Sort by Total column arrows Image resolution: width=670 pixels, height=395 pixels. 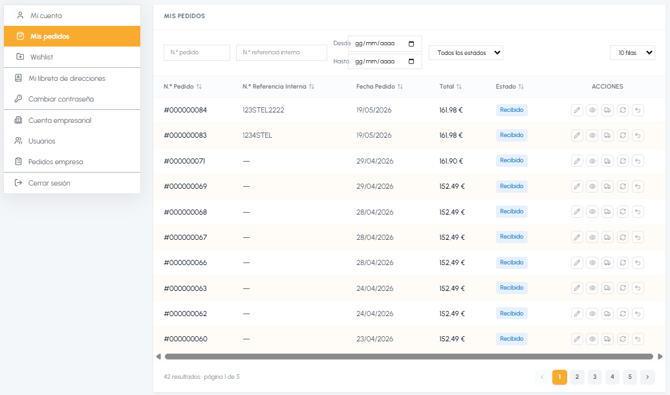tap(459, 87)
